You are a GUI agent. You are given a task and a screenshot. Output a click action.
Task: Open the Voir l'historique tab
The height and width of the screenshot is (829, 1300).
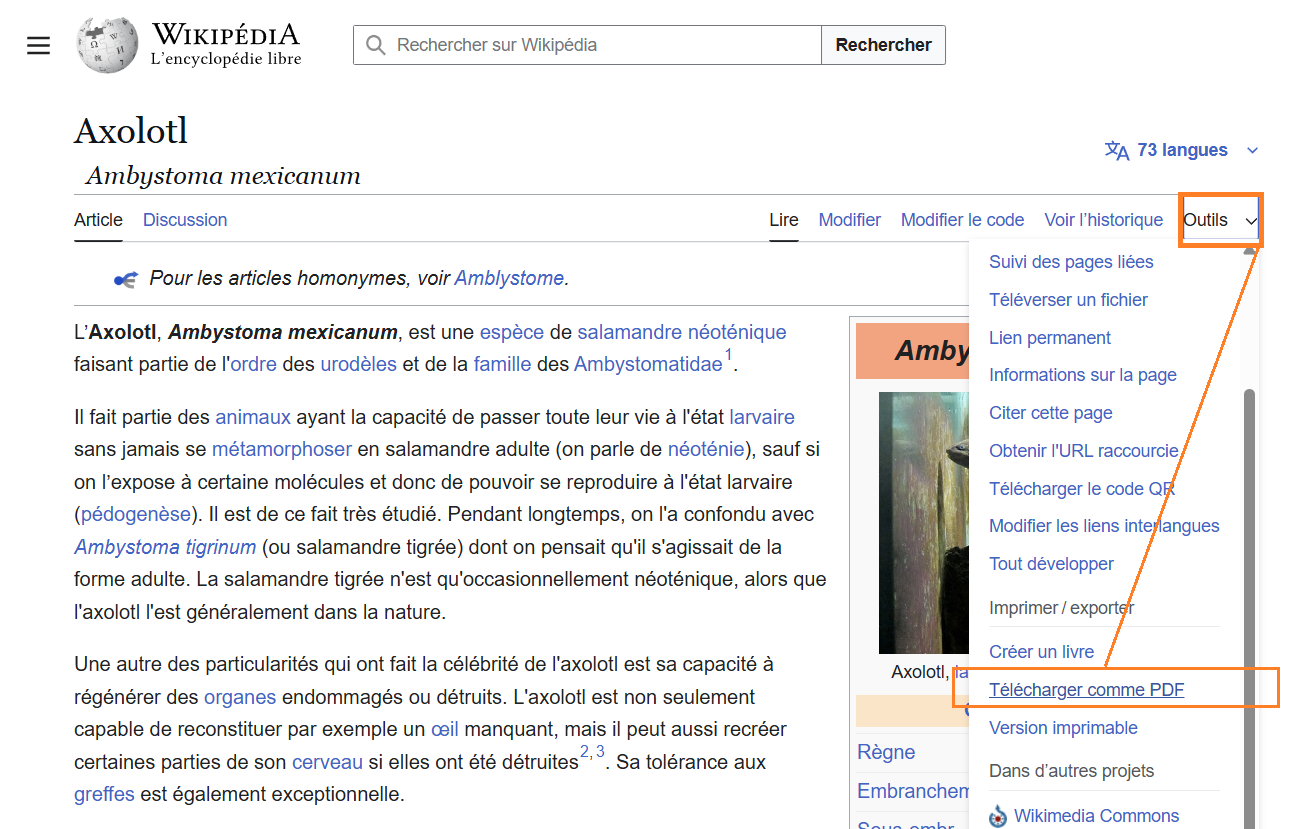(x=1103, y=220)
